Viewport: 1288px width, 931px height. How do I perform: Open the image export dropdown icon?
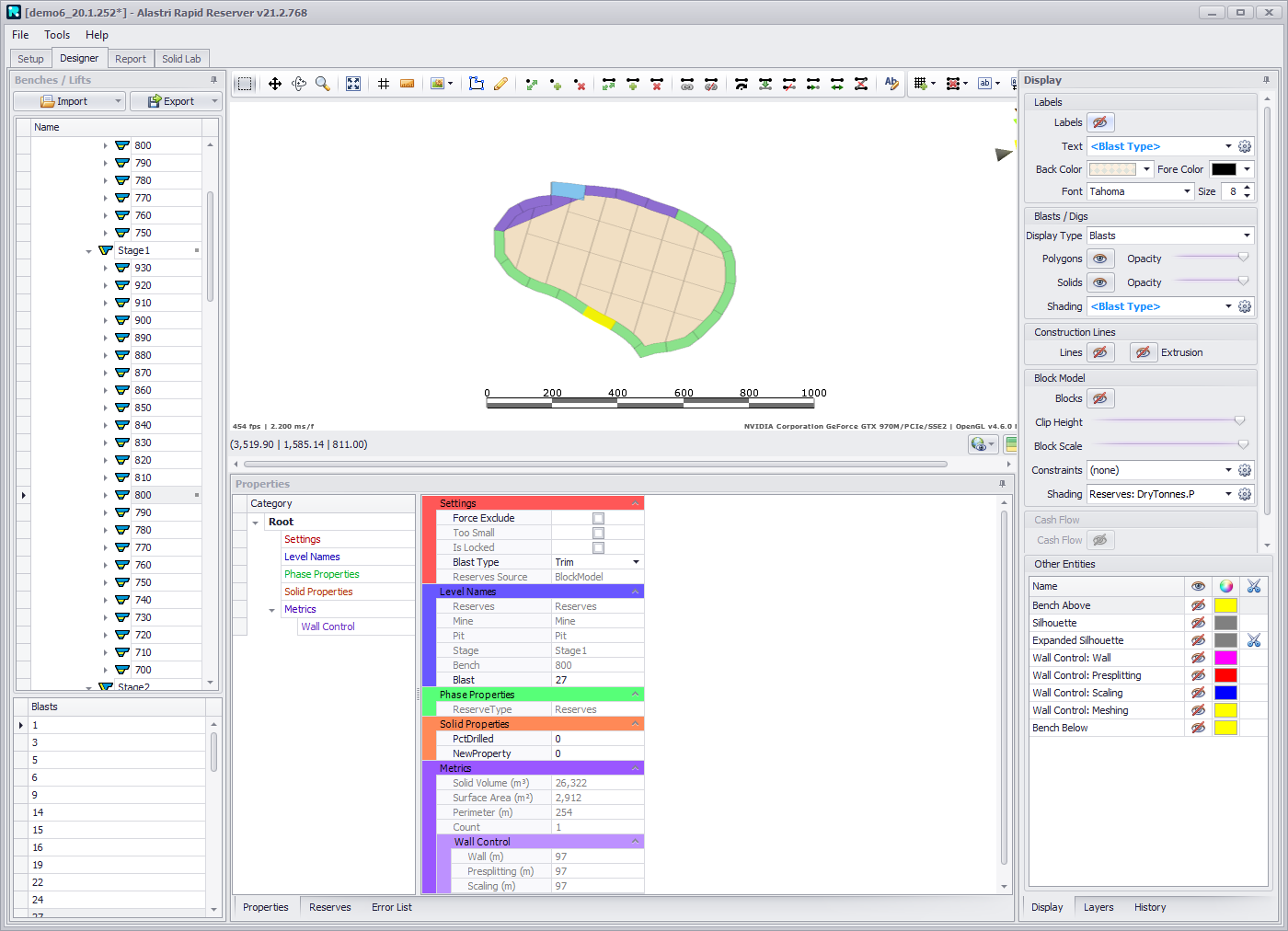click(442, 84)
